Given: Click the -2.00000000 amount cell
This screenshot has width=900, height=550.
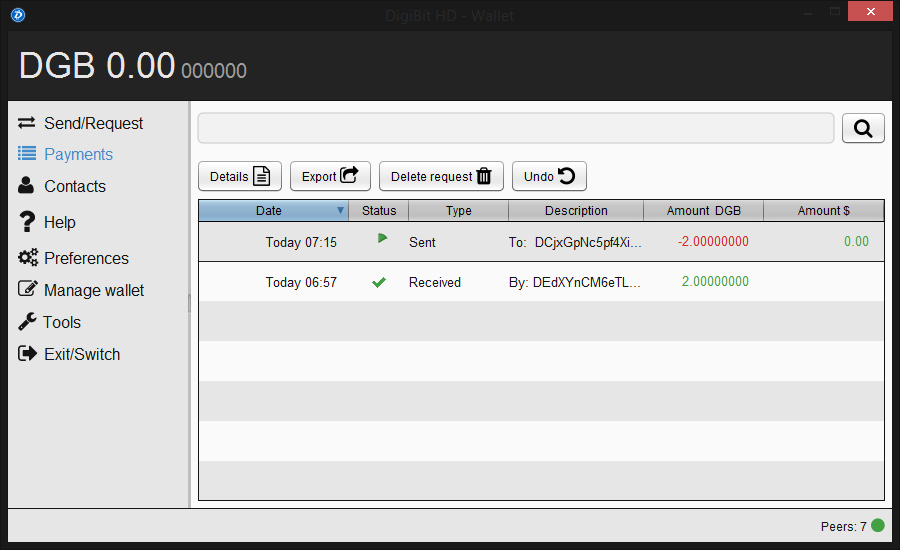Looking at the screenshot, I should (713, 242).
